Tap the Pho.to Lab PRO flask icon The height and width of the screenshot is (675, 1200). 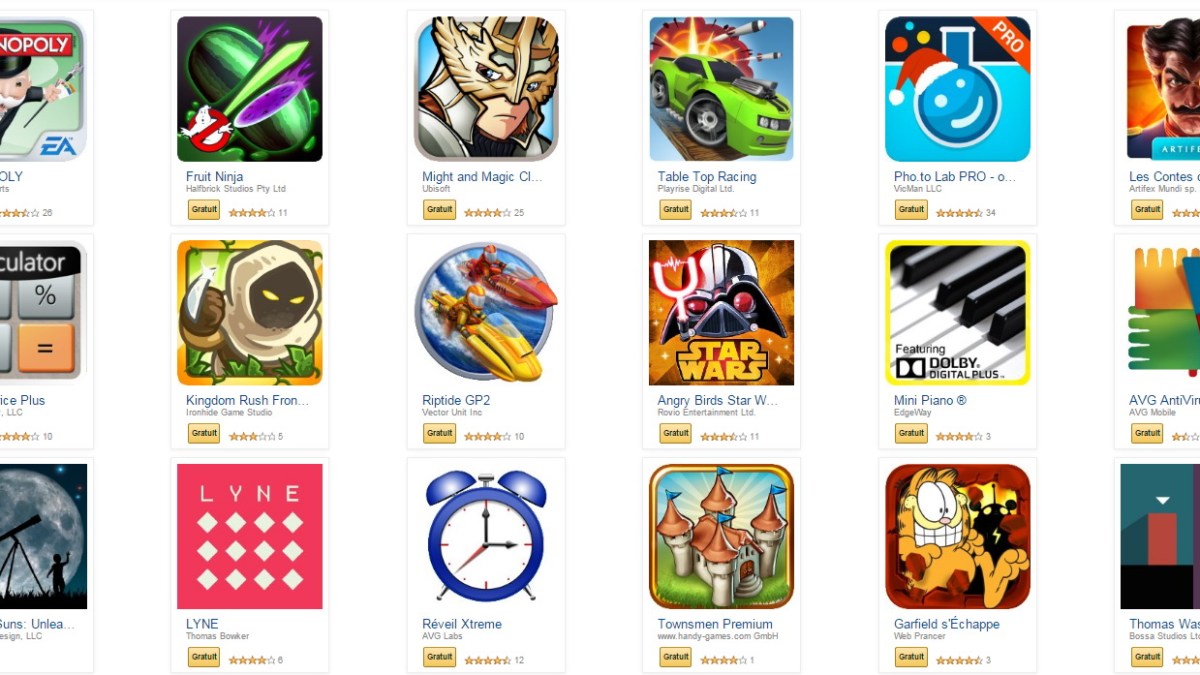click(958, 89)
